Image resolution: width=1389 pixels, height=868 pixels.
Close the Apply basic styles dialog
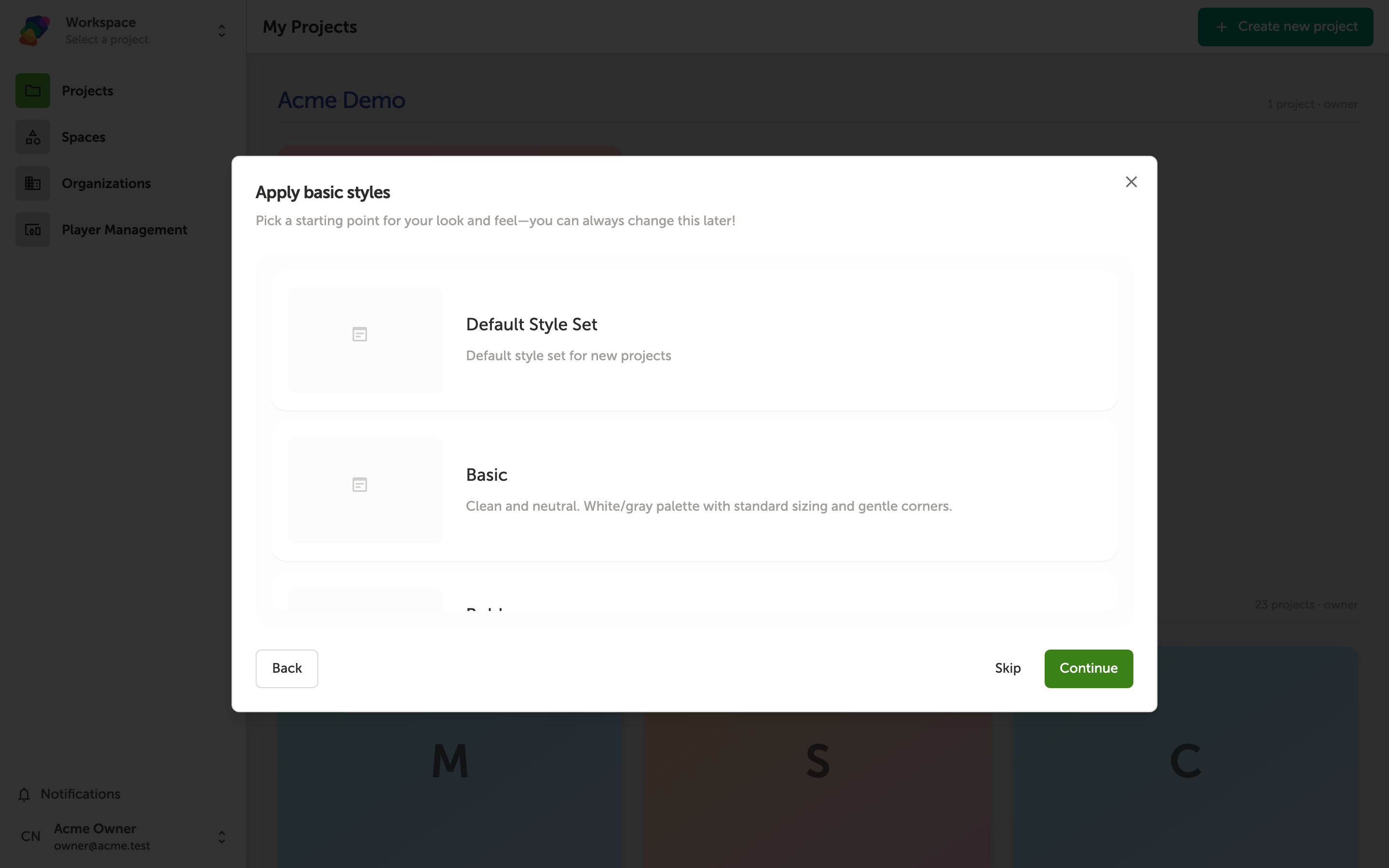[x=1130, y=182]
